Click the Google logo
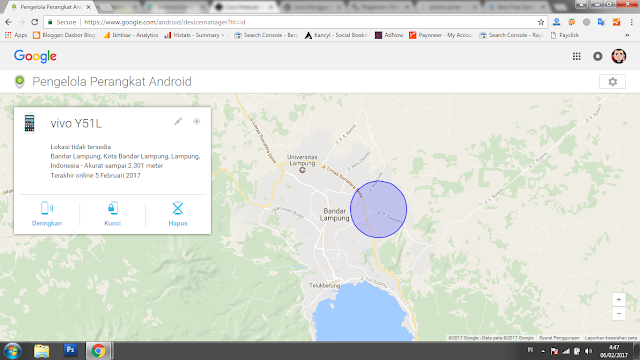This screenshot has width=640, height=360. 35,56
